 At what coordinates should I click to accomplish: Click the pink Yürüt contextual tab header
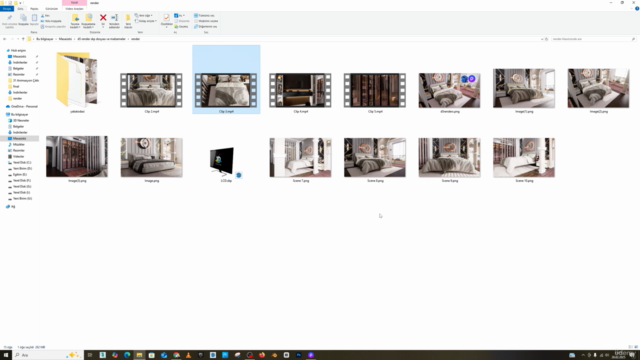click(74, 3)
